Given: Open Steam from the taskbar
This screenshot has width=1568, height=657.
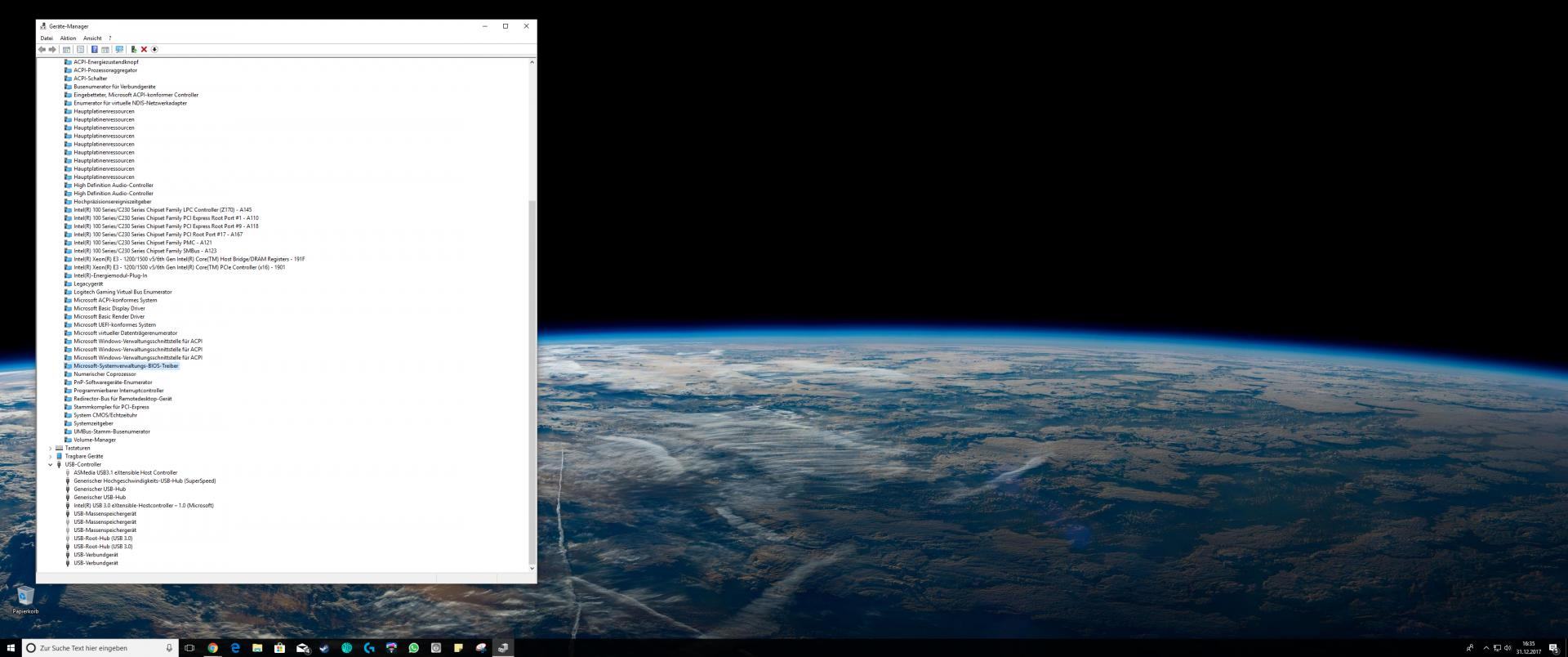Looking at the screenshot, I should tap(324, 647).
